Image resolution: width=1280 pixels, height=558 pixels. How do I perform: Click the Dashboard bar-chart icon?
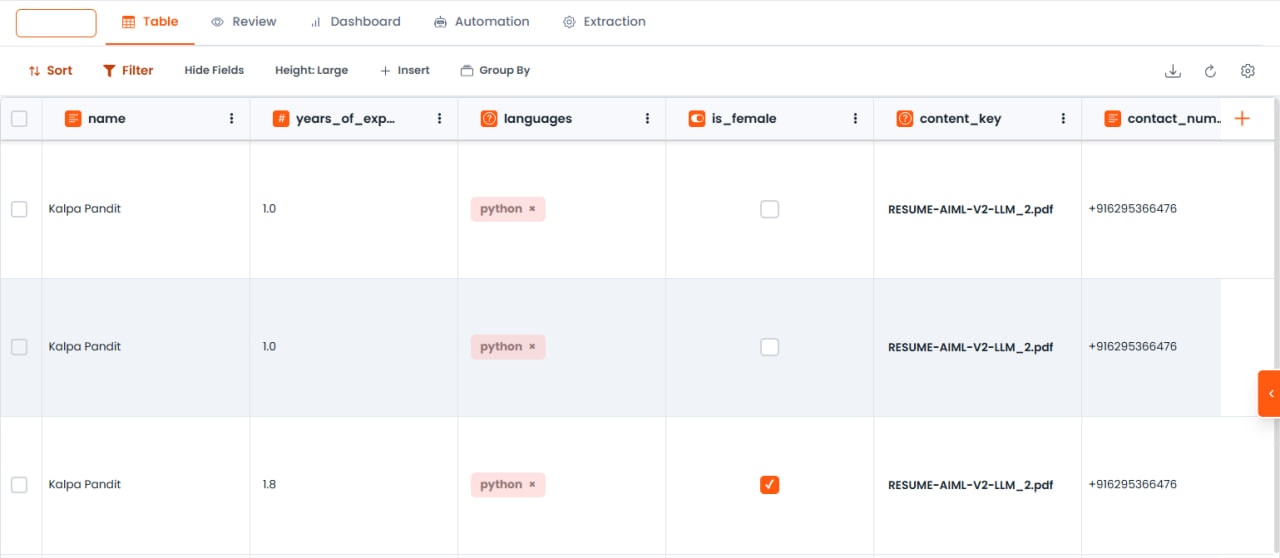coord(315,22)
